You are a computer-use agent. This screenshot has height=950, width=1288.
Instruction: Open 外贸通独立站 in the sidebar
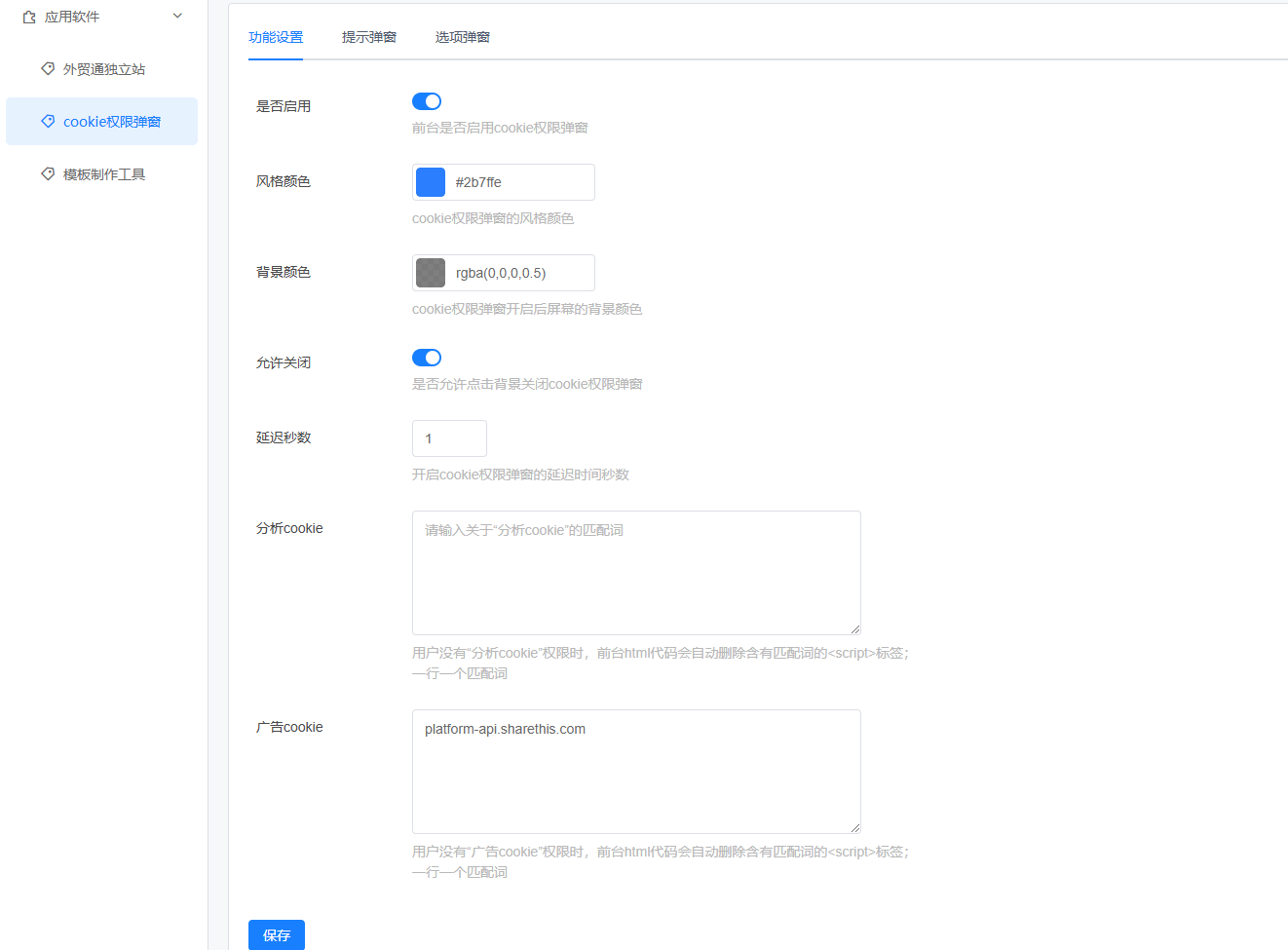click(x=104, y=69)
